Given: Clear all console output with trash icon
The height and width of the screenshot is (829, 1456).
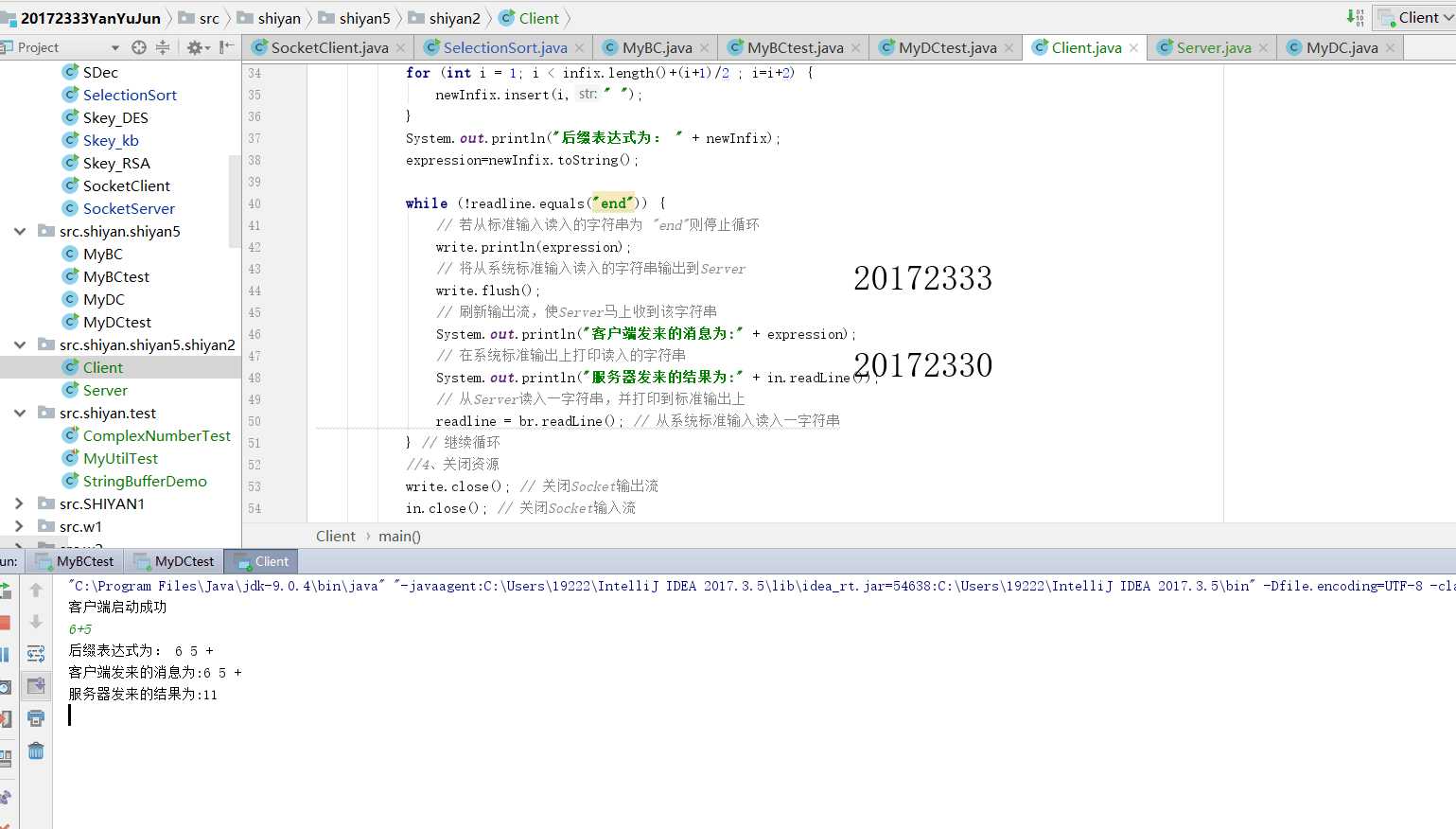Looking at the screenshot, I should coord(36,751).
